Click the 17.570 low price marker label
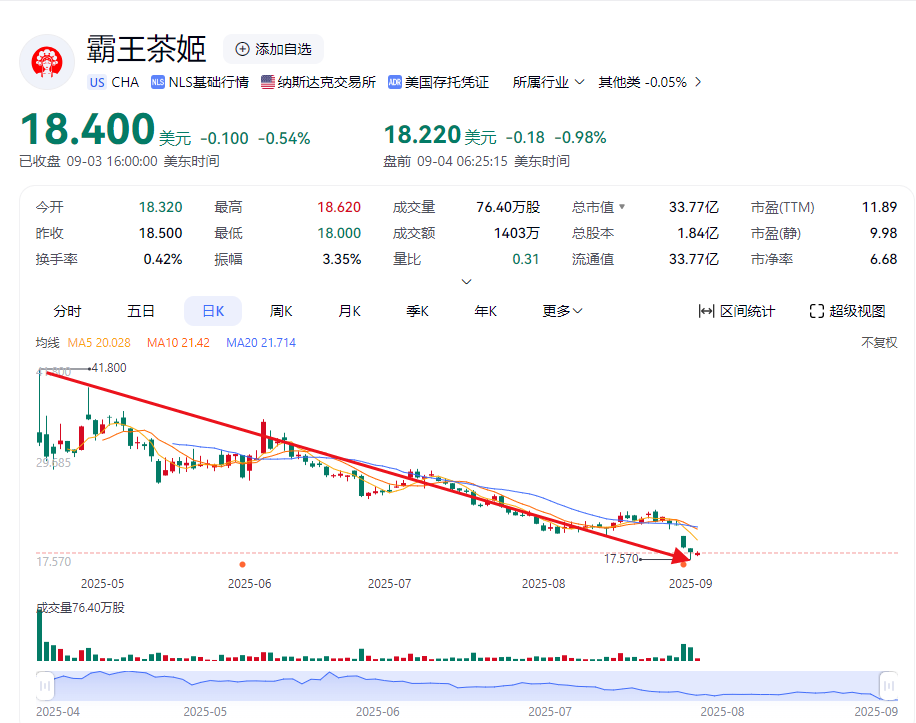Image resolution: width=916 pixels, height=723 pixels. [x=621, y=559]
